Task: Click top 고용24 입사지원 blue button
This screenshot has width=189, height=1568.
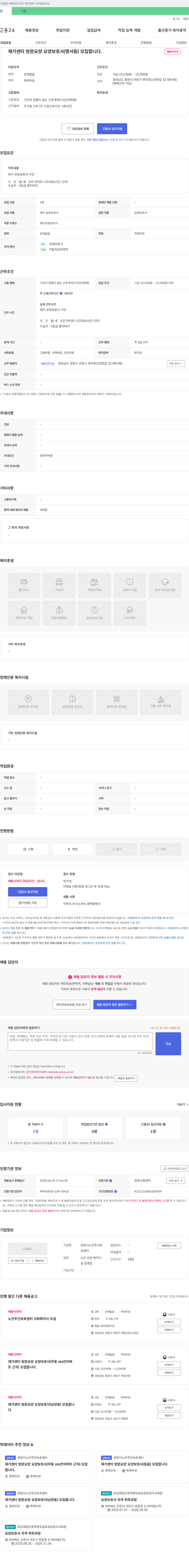Action: click(x=112, y=129)
